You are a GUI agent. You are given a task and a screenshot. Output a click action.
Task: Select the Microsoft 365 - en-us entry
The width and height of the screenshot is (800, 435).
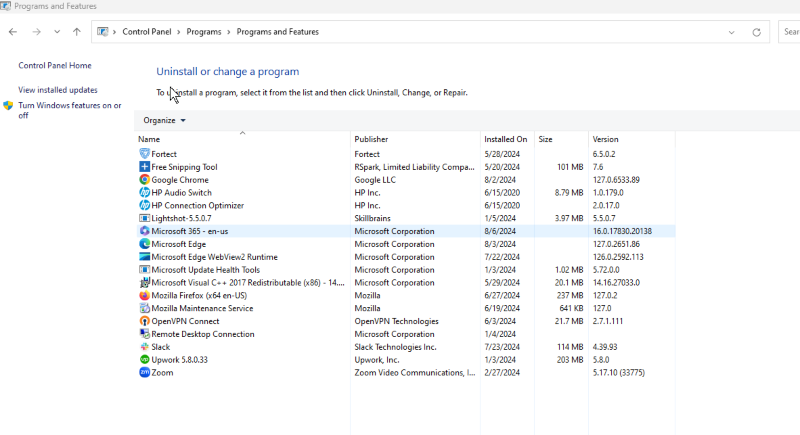189,231
